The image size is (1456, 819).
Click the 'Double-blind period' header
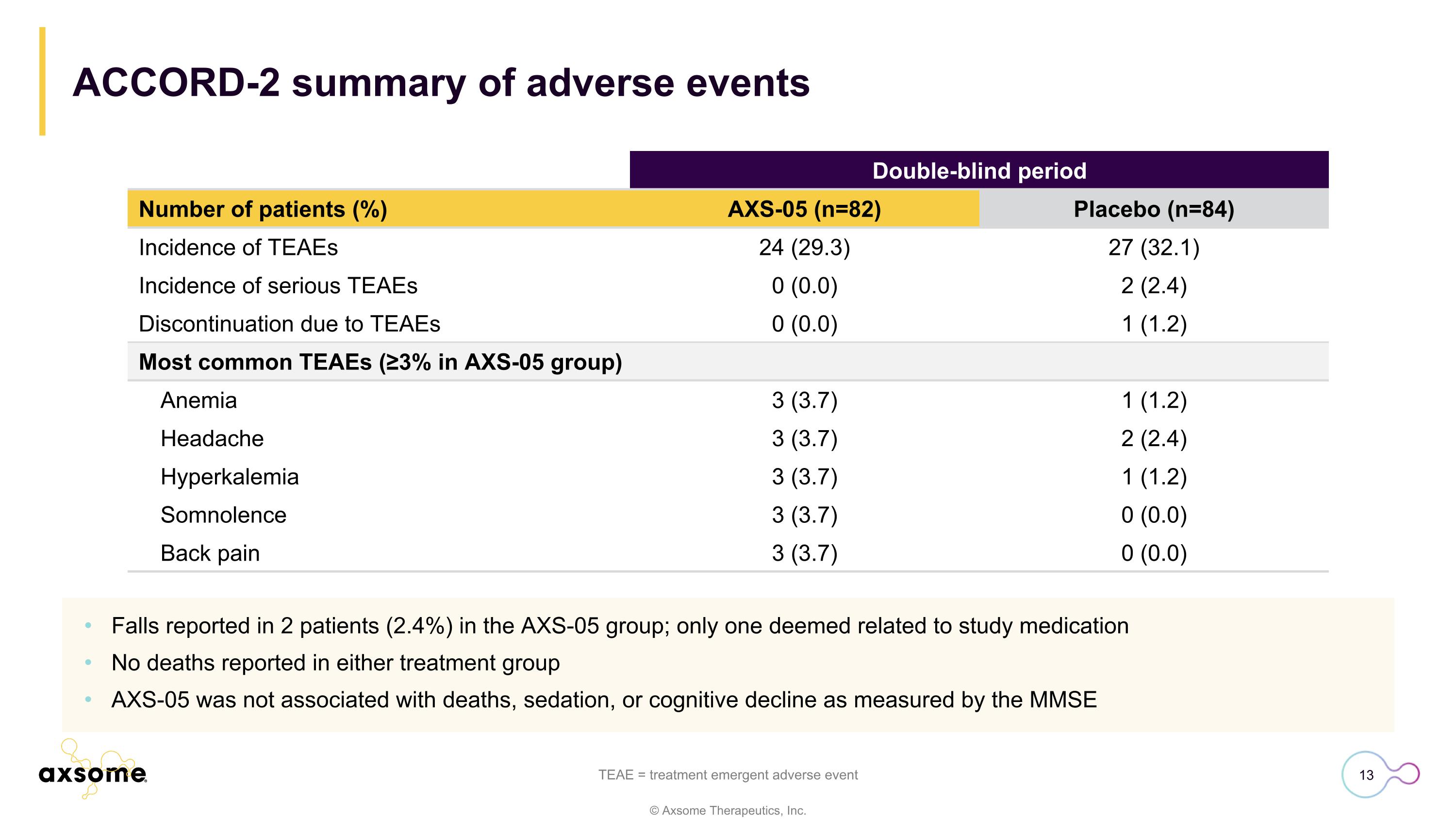pos(979,170)
